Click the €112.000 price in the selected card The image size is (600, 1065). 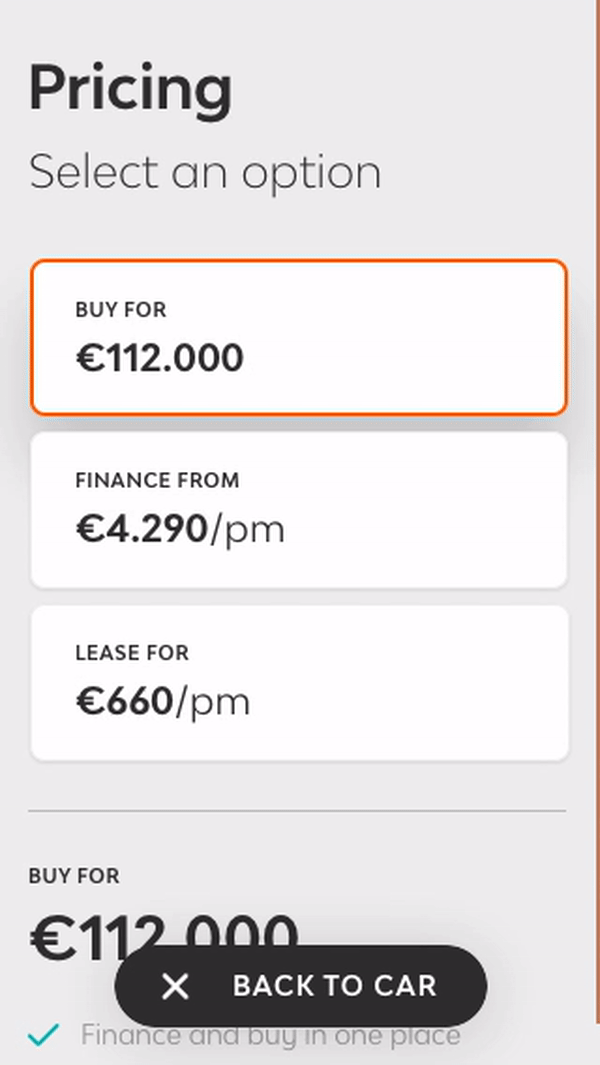coord(159,358)
